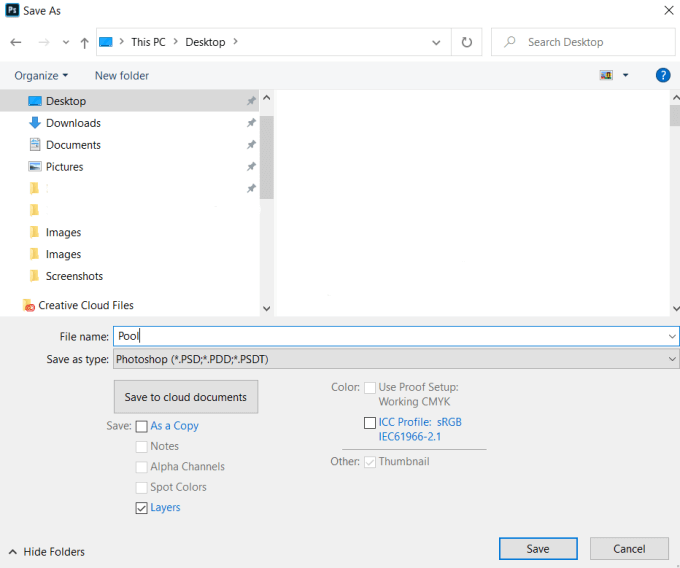Click the Creative Cloud Files icon
Screen dimensions: 680x568
point(29,305)
